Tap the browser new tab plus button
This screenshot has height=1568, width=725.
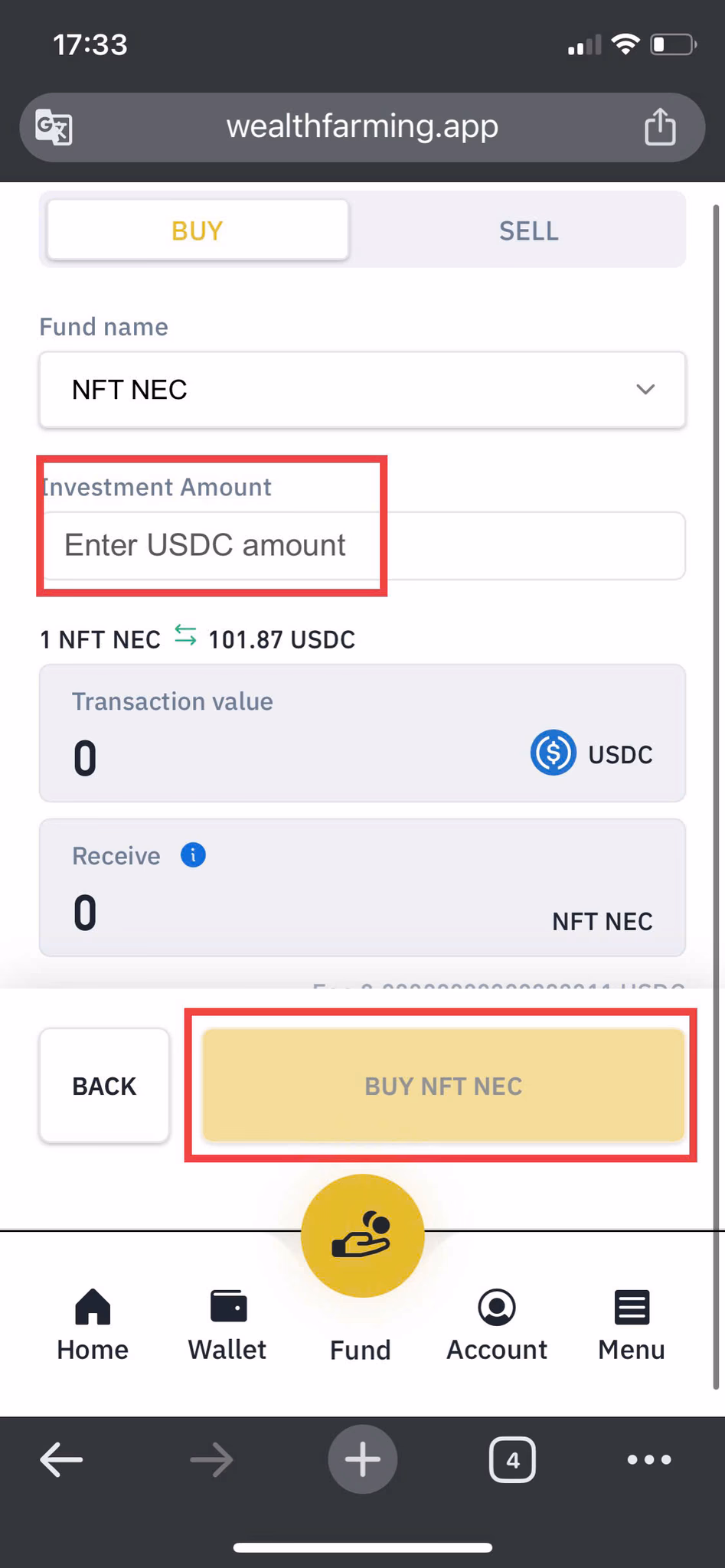coord(363,1459)
